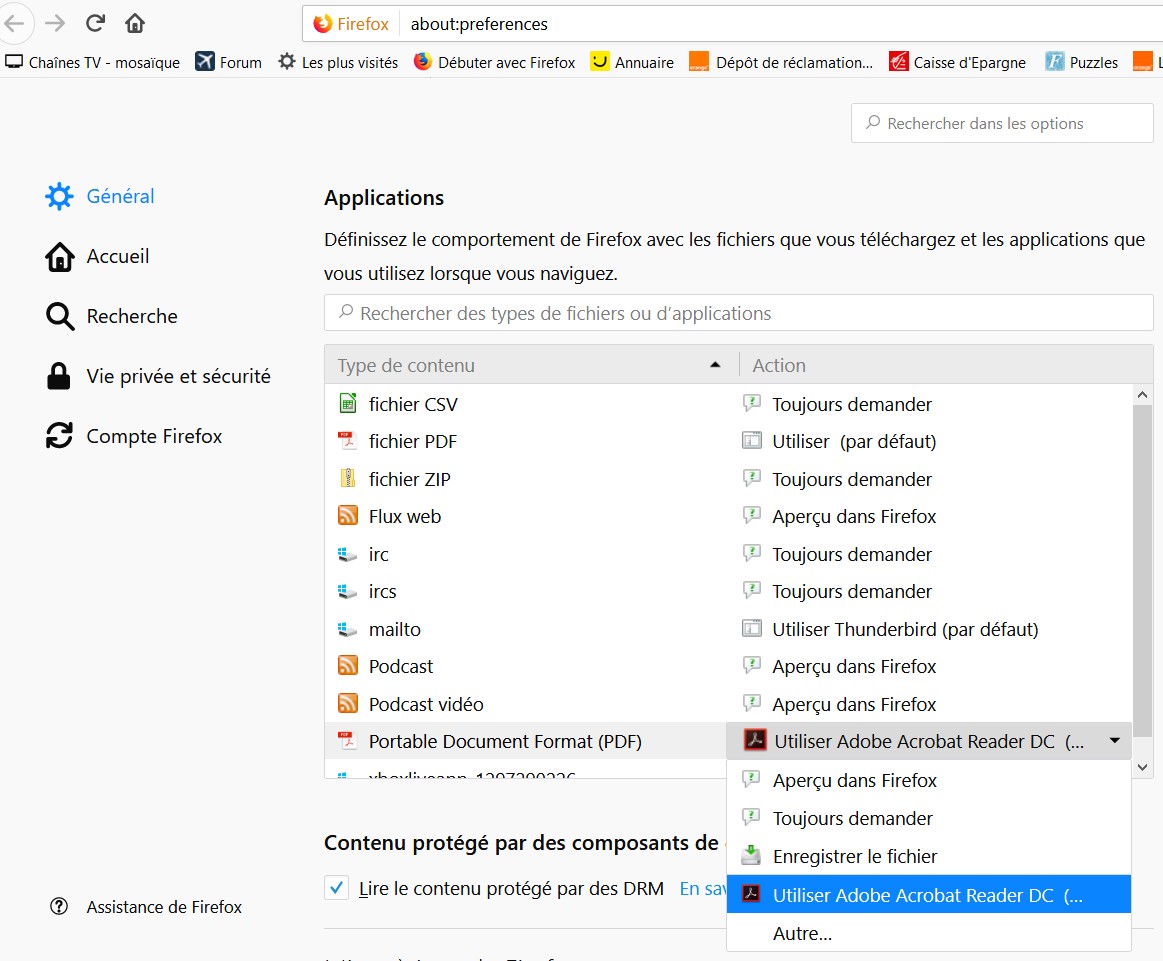
Task: Open the Général settings gear icon
Action: [x=60, y=197]
